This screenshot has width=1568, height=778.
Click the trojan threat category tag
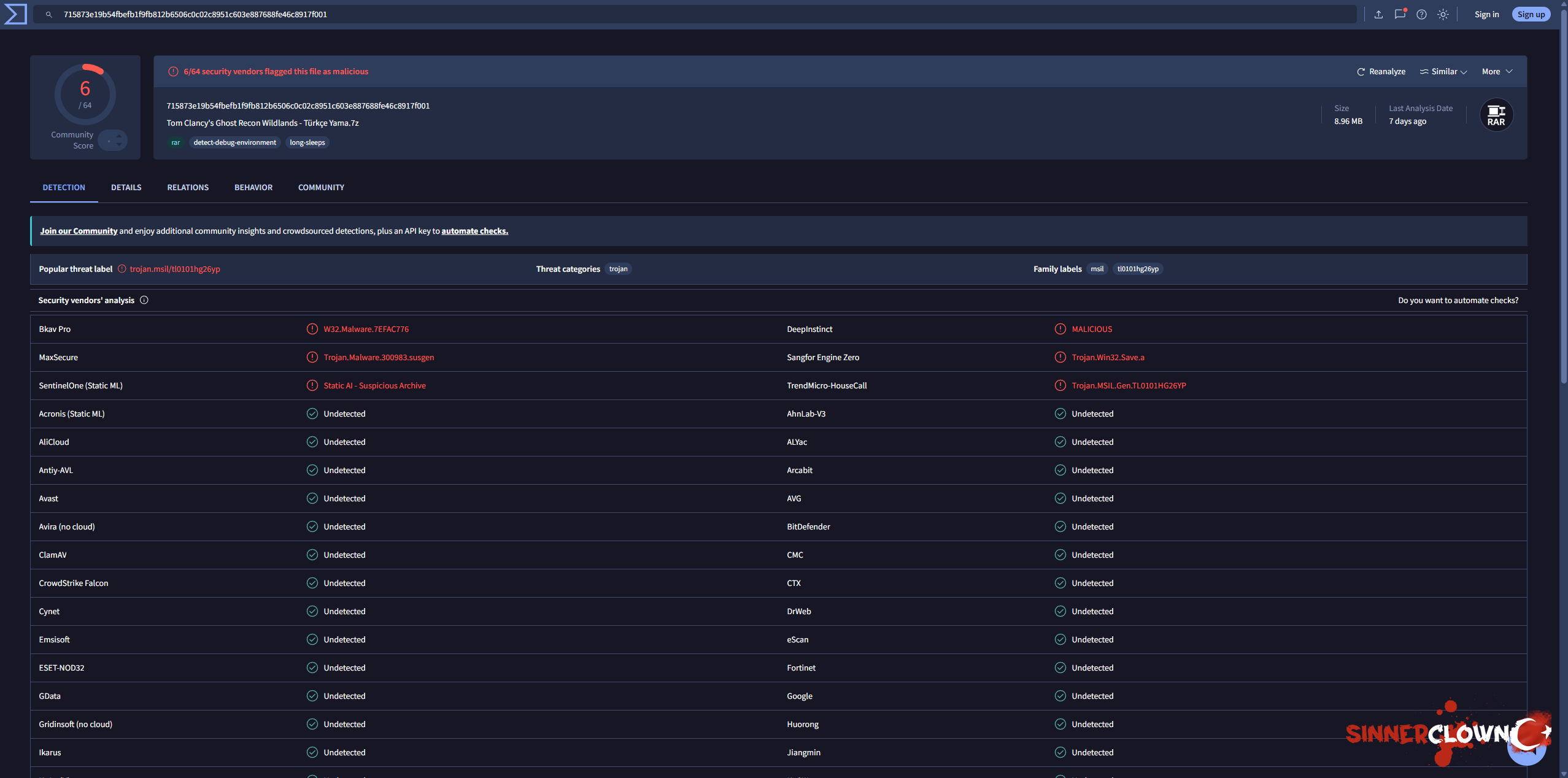[618, 269]
